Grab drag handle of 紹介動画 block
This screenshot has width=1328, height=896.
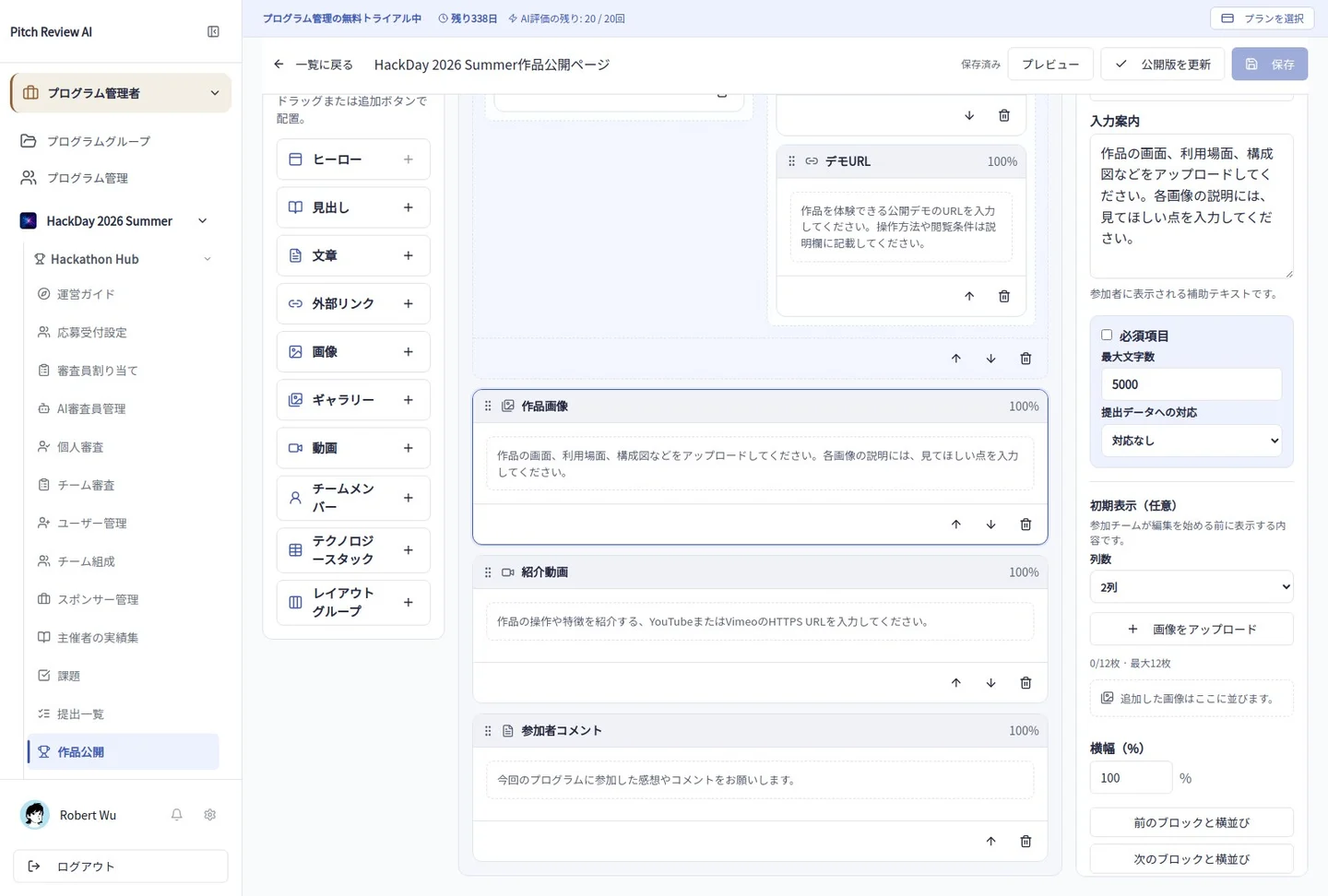coord(488,572)
